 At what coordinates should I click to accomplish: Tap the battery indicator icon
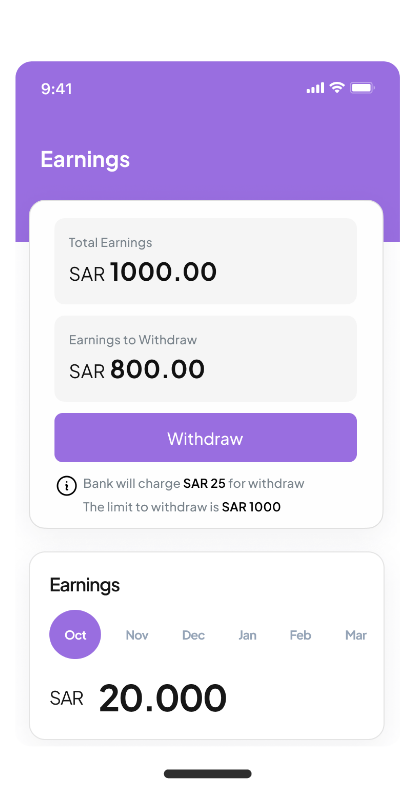tap(362, 88)
